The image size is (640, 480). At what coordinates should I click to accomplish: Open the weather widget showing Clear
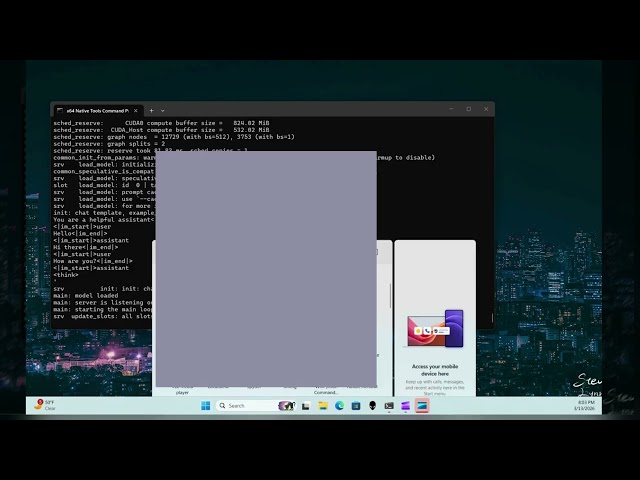(x=45, y=405)
